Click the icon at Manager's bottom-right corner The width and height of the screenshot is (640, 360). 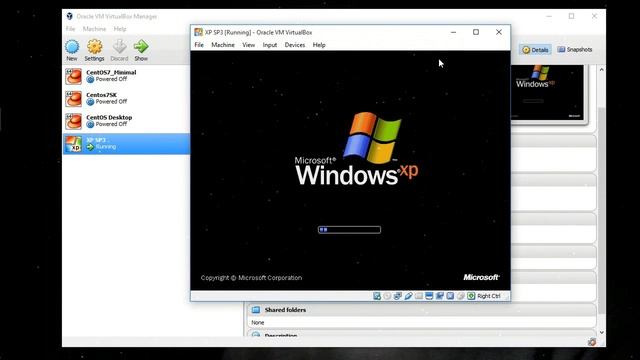592,342
